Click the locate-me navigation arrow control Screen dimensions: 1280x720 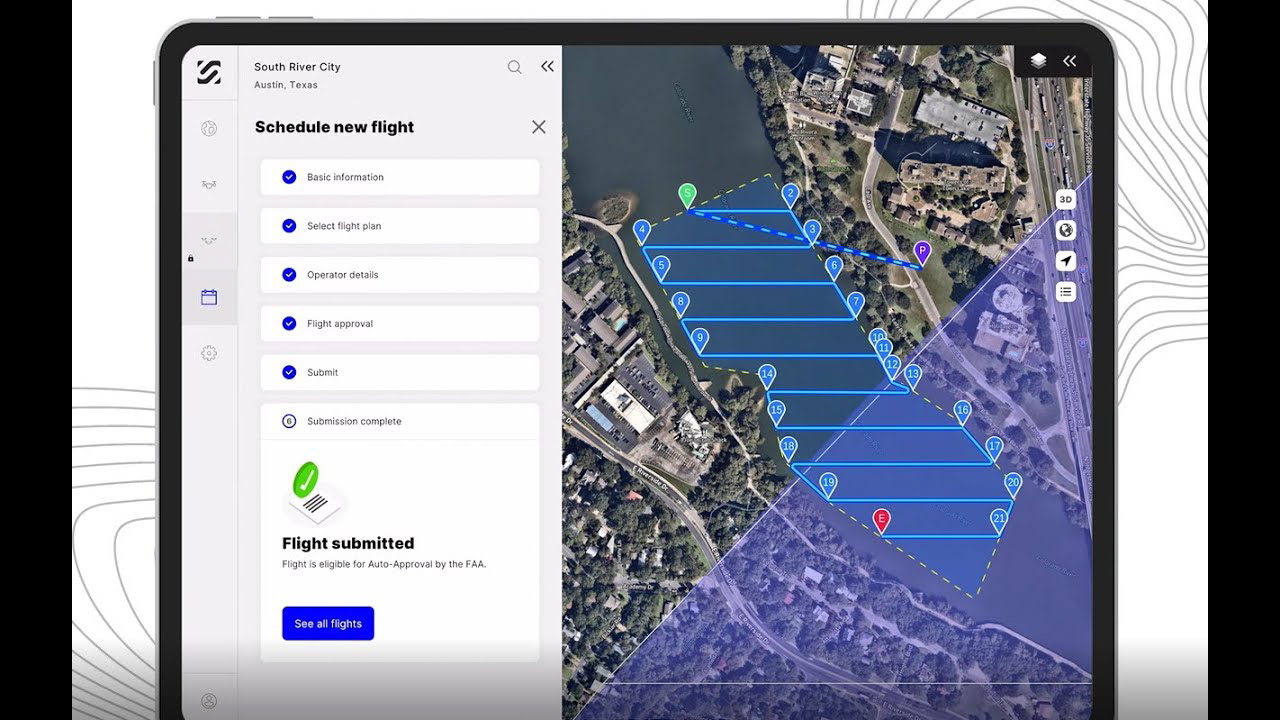tap(1066, 261)
